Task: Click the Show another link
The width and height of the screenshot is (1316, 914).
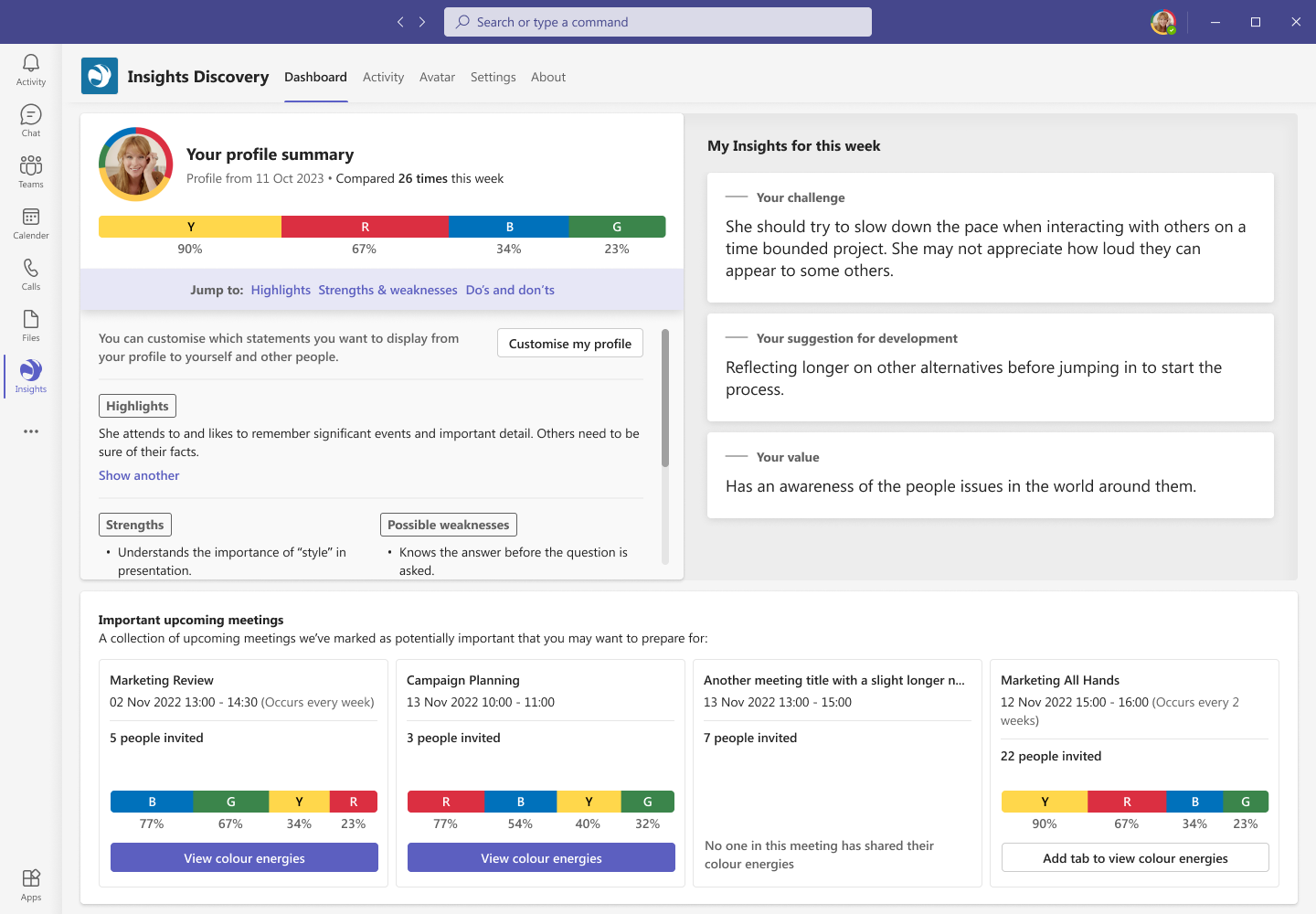Action: click(x=139, y=475)
